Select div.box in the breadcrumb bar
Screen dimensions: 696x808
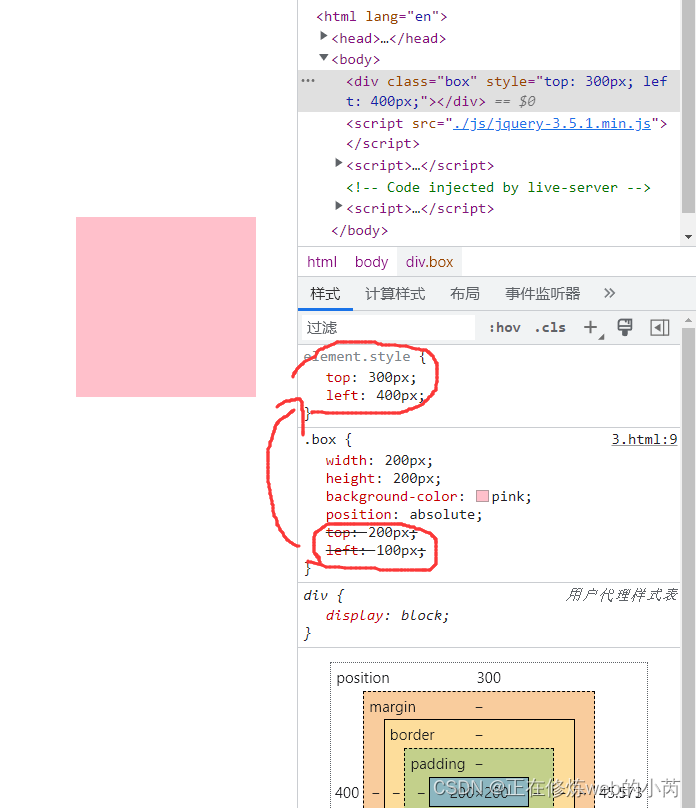[x=429, y=262]
